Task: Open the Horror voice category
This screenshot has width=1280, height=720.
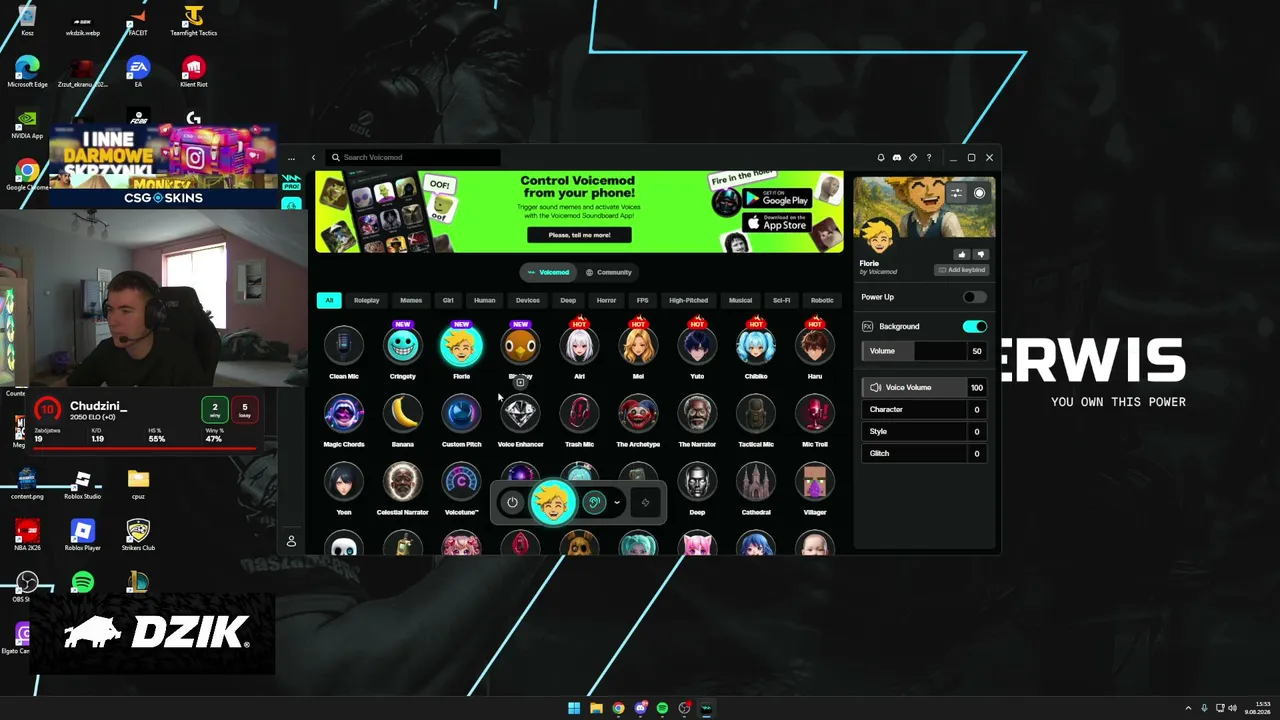Action: pyautogui.click(x=606, y=300)
